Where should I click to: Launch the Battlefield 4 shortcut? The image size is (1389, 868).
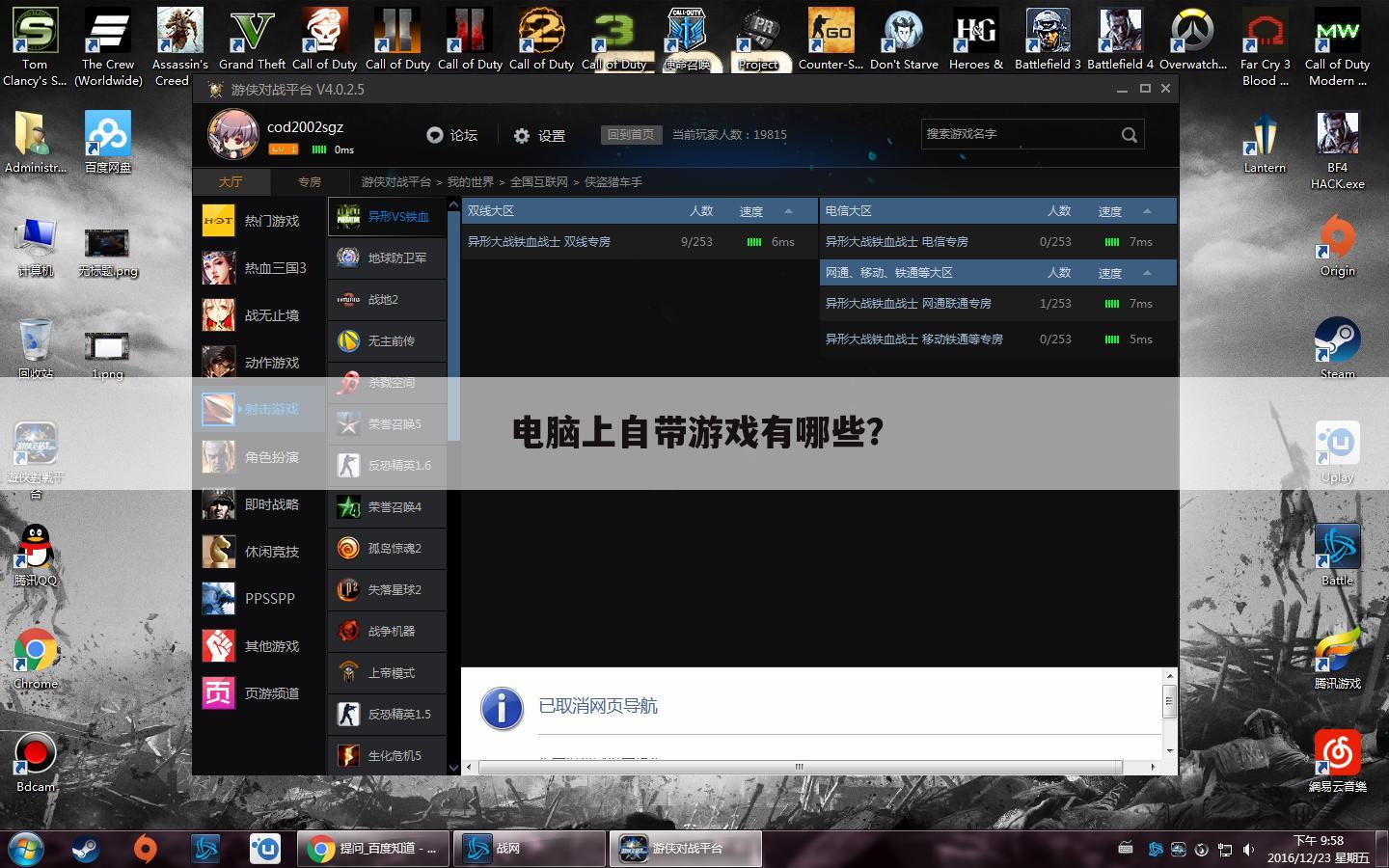pyautogui.click(x=1120, y=41)
